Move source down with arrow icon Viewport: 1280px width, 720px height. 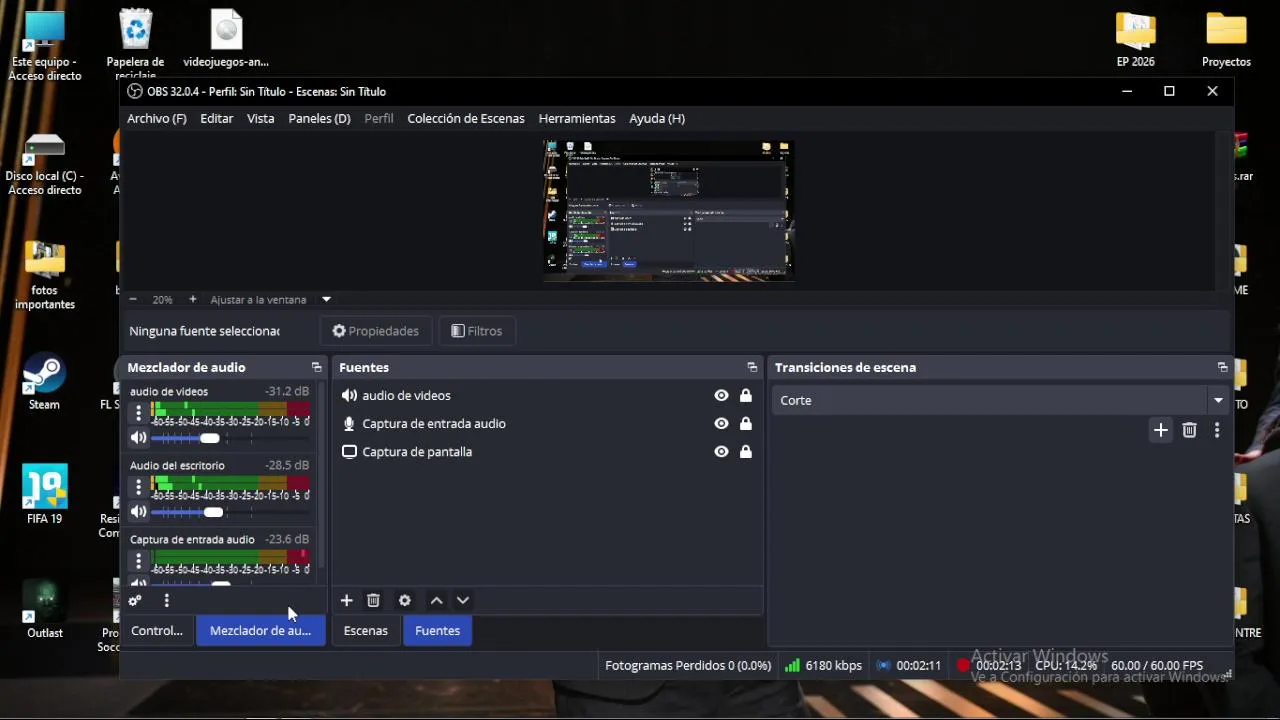pyautogui.click(x=462, y=600)
